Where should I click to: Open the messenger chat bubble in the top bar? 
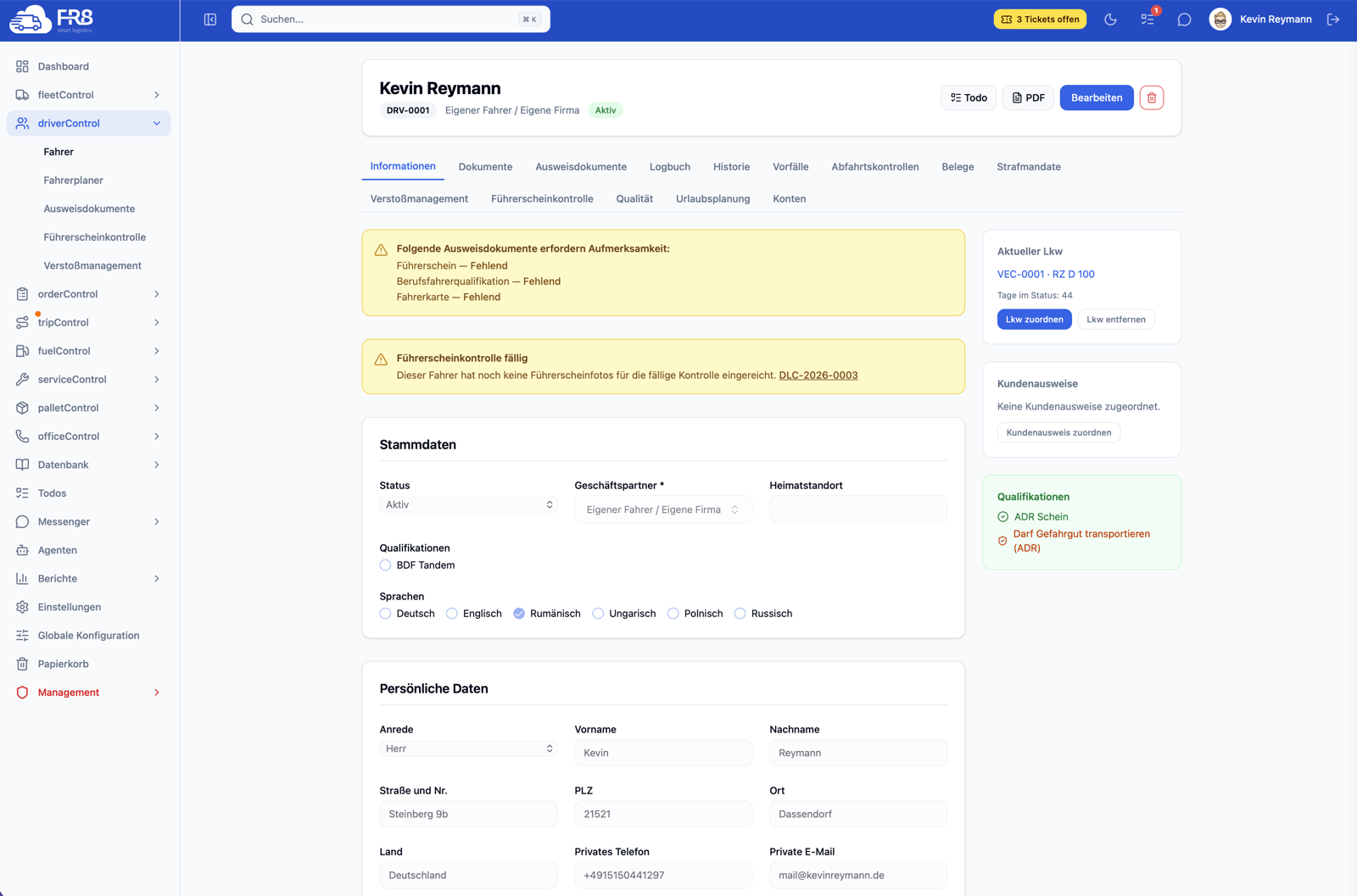pyautogui.click(x=1184, y=19)
